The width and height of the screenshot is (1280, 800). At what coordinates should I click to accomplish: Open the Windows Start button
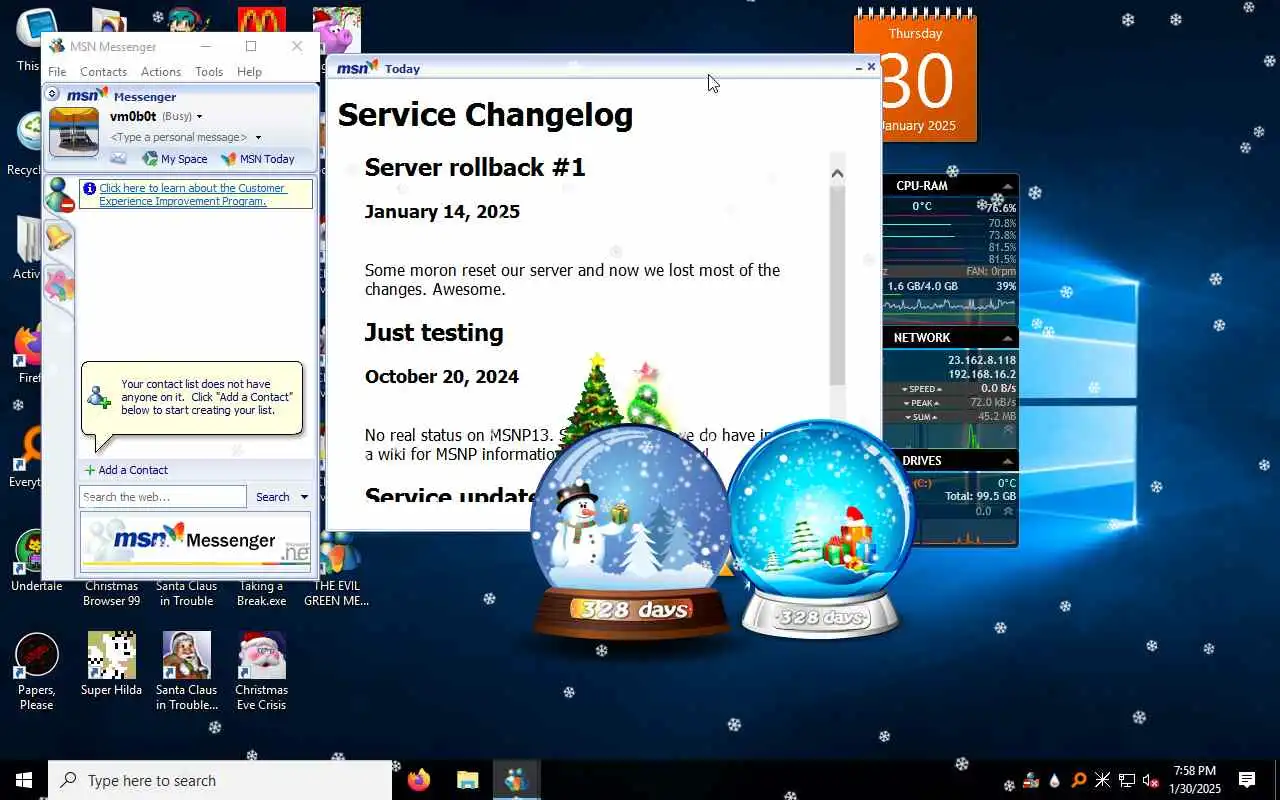(24, 780)
